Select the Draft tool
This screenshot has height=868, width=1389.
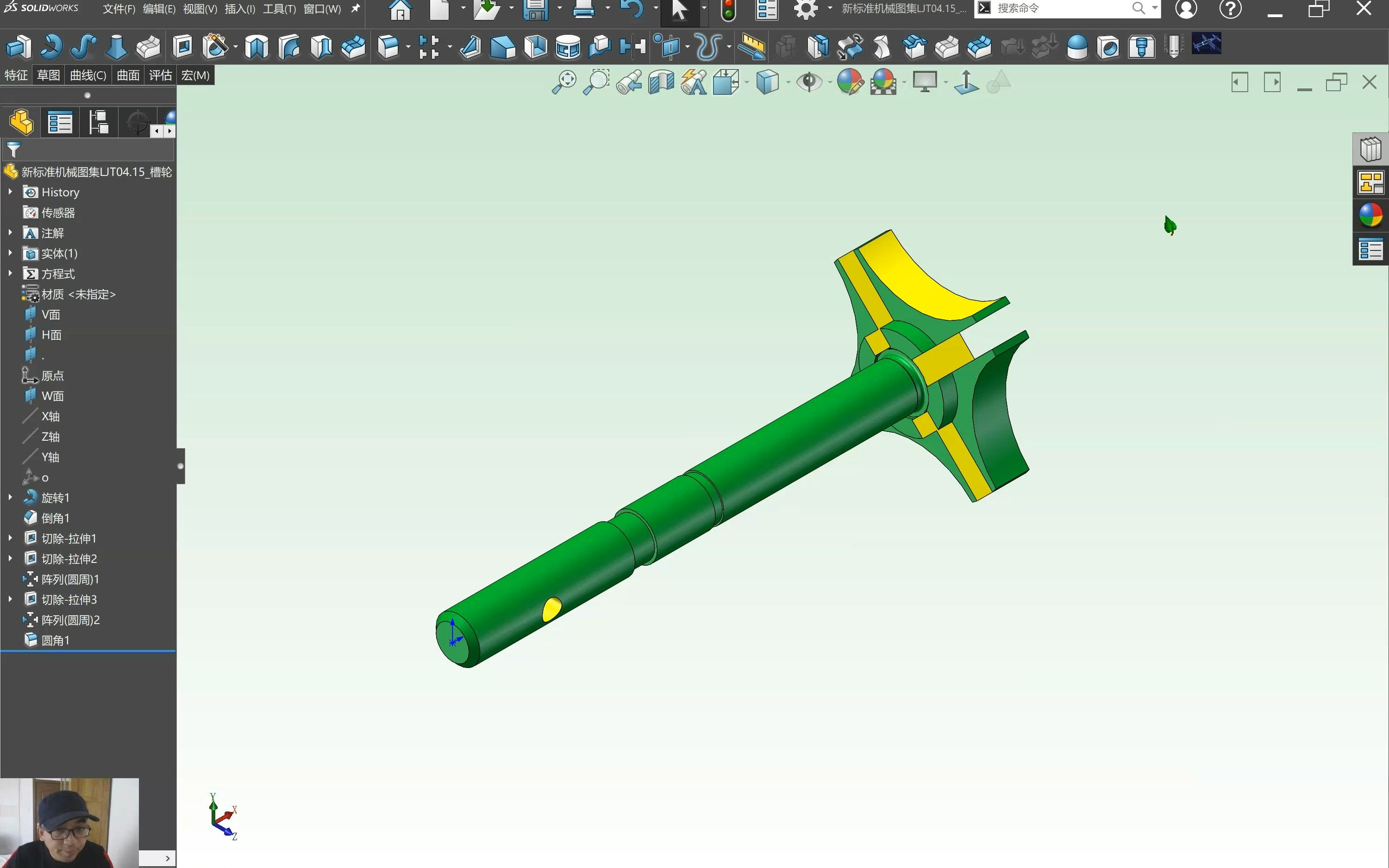click(503, 46)
